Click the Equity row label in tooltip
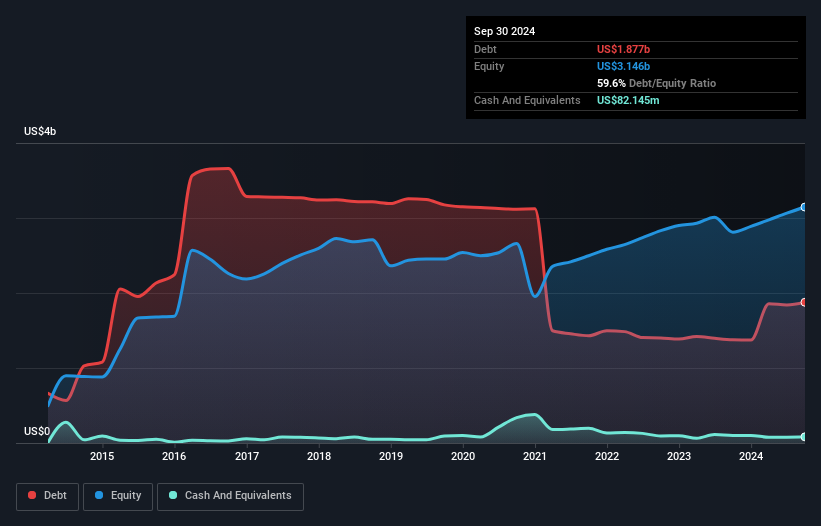This screenshot has width=821, height=526. [489, 66]
